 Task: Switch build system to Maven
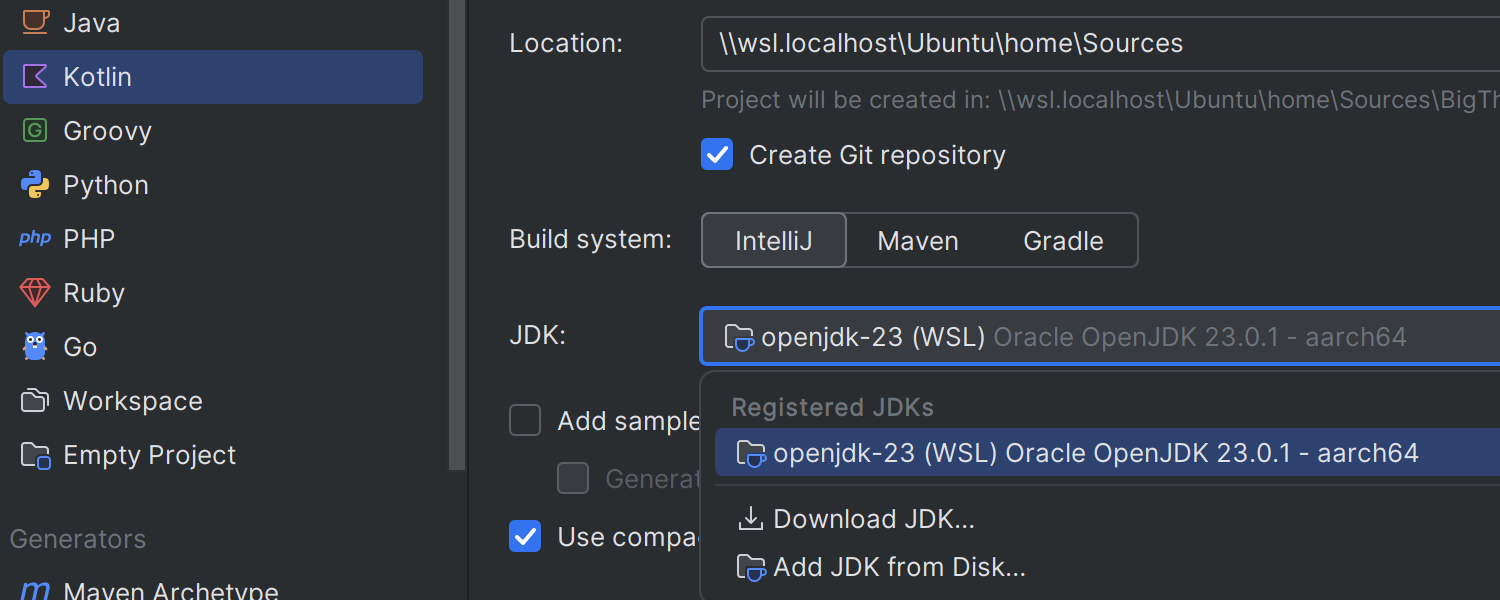(x=918, y=241)
